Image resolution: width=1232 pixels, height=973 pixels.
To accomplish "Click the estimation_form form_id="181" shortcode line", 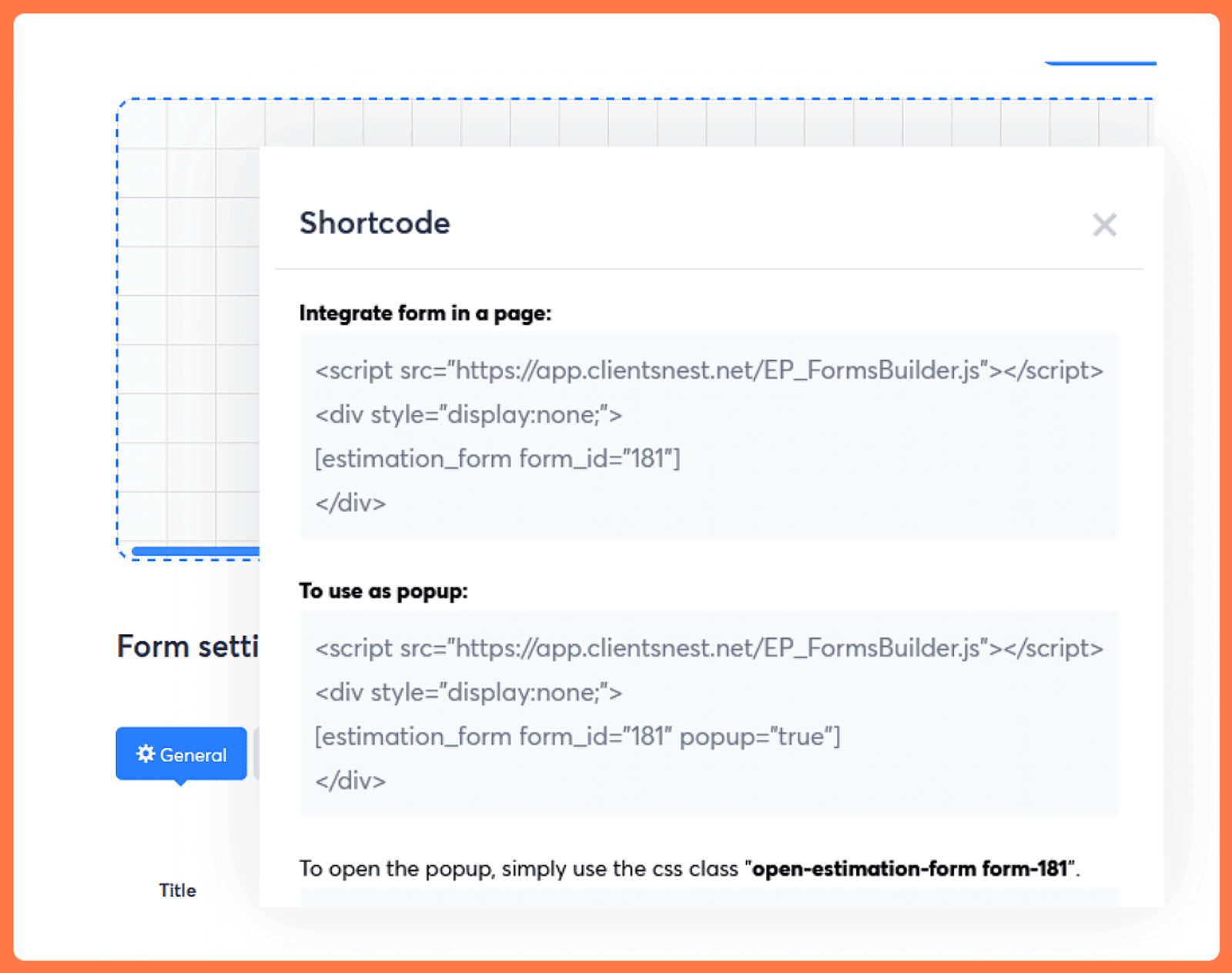I will click(x=497, y=459).
